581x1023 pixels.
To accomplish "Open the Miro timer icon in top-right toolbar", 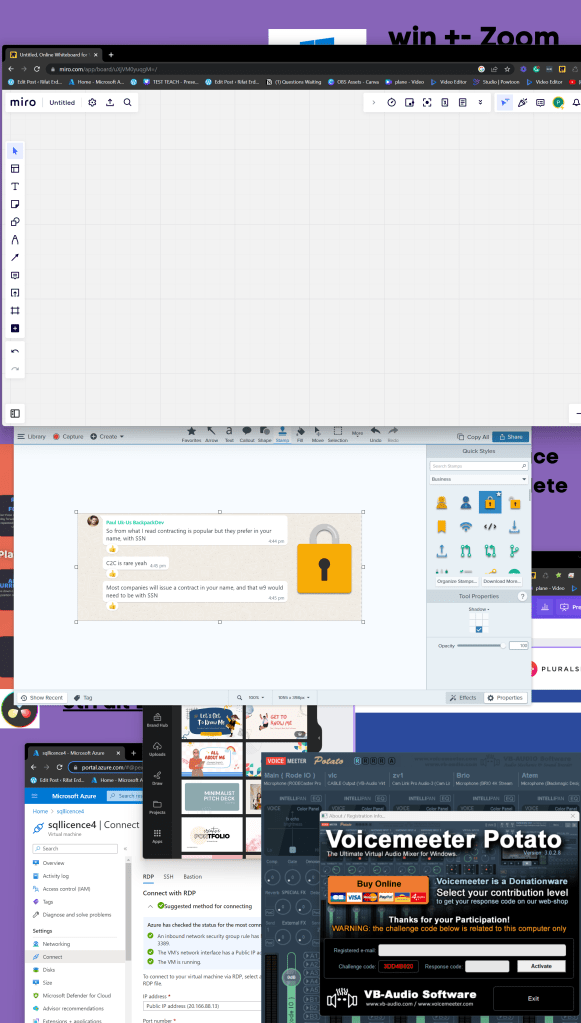I will (391, 102).
